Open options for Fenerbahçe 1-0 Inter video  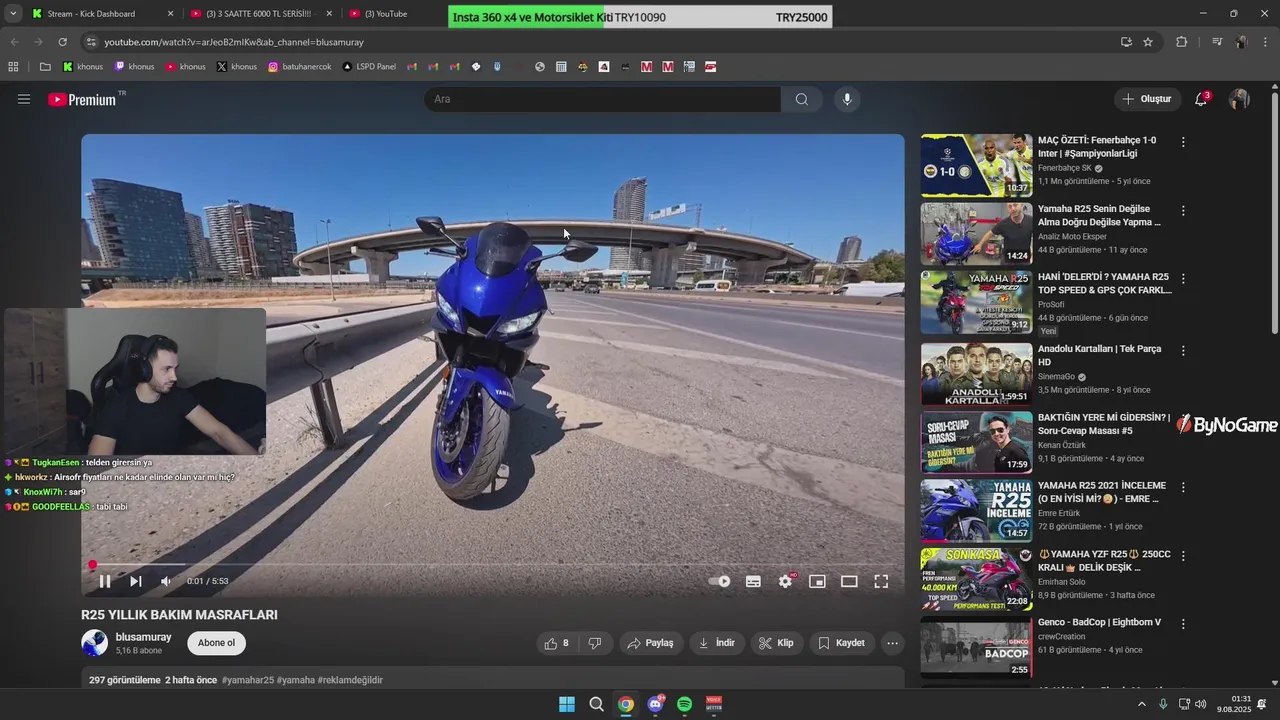point(1183,142)
